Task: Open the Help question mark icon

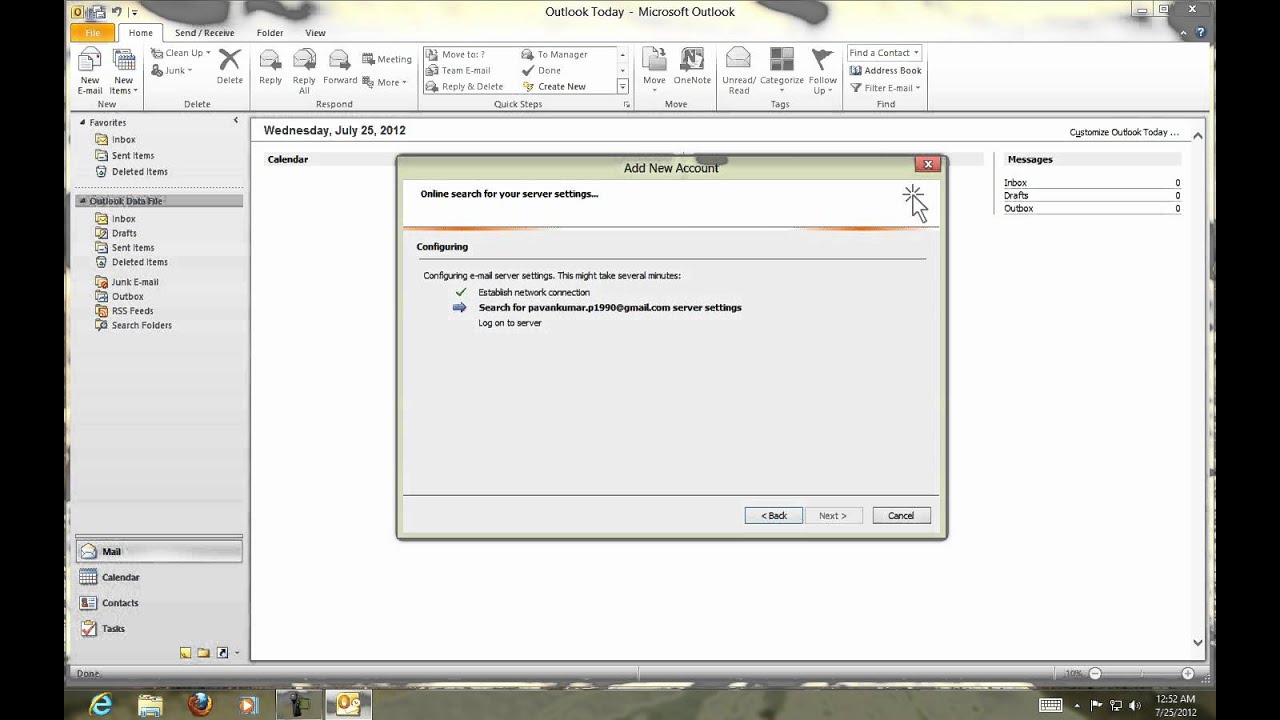Action: point(1201,33)
